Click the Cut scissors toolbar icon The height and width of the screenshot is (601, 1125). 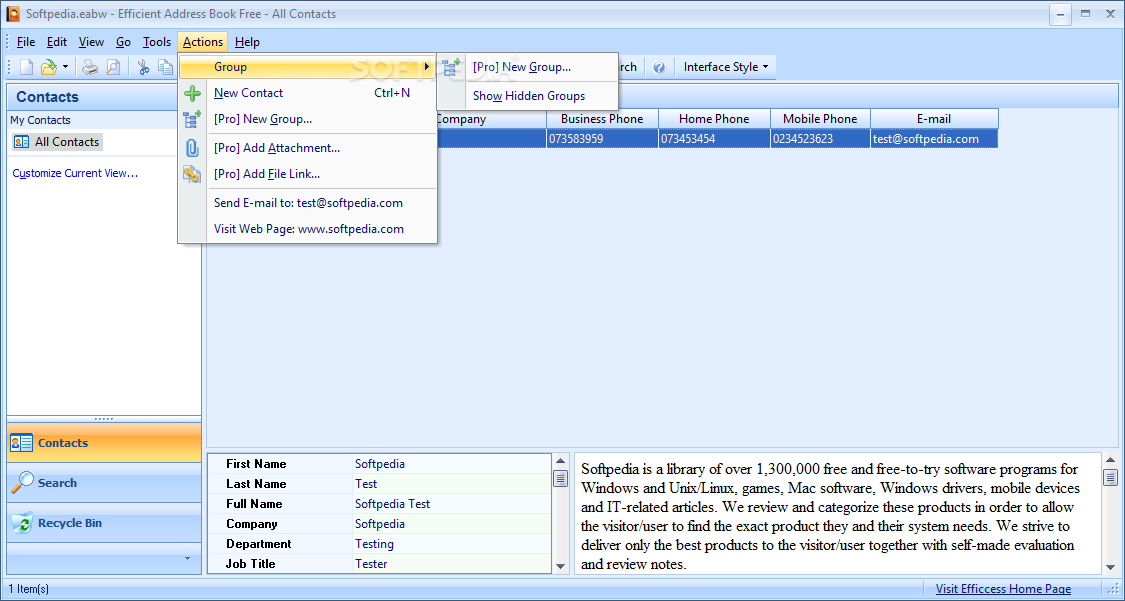143,67
